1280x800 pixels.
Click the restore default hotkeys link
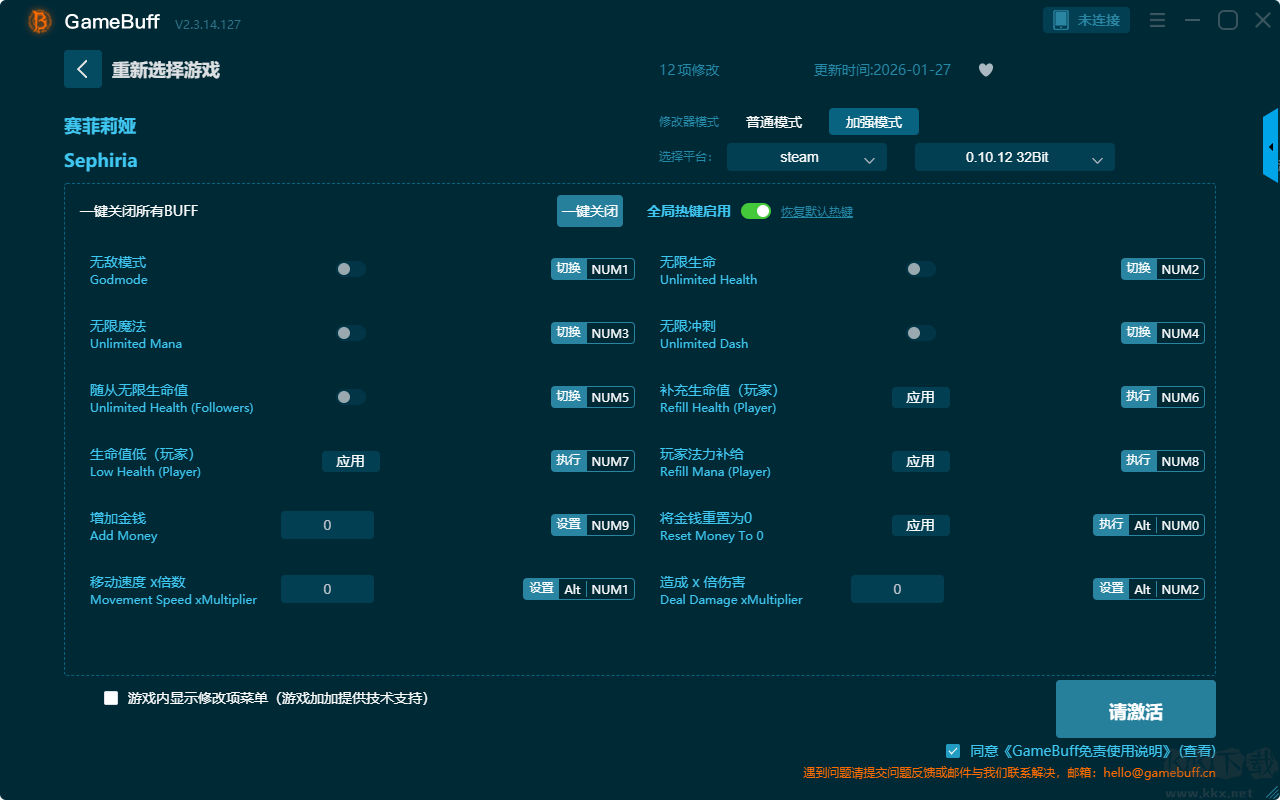pyautogui.click(x=816, y=212)
